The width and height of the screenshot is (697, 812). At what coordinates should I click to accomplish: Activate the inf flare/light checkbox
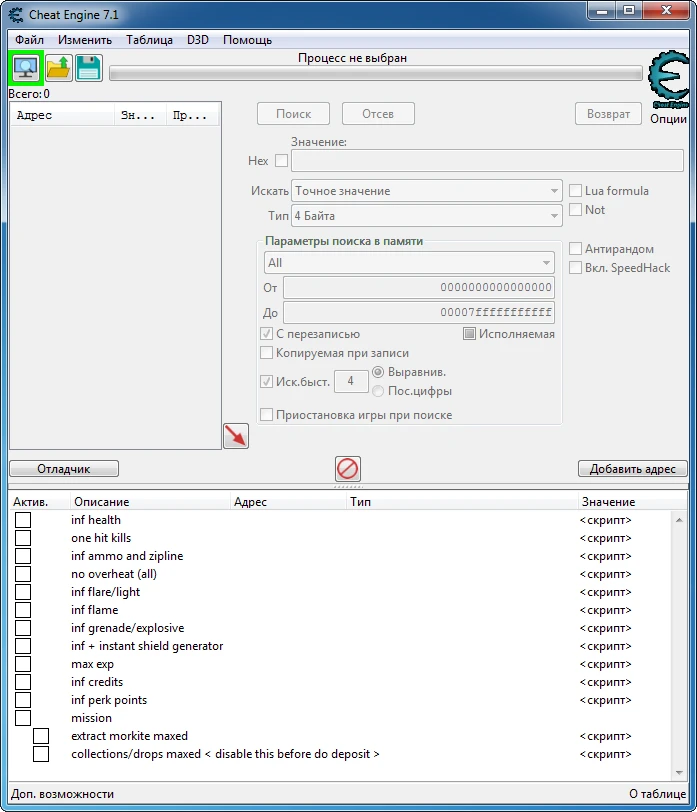[23, 592]
